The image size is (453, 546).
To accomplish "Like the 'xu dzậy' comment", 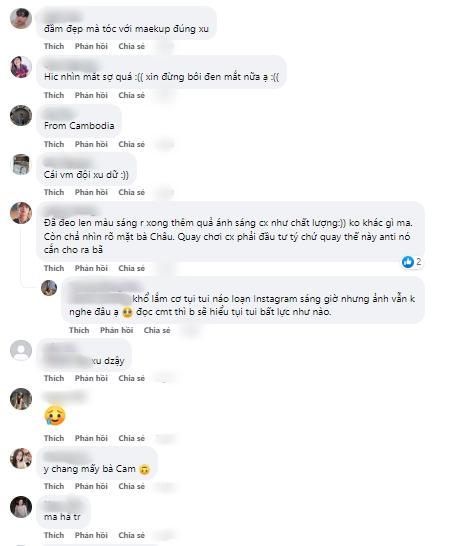I will 54,378.
